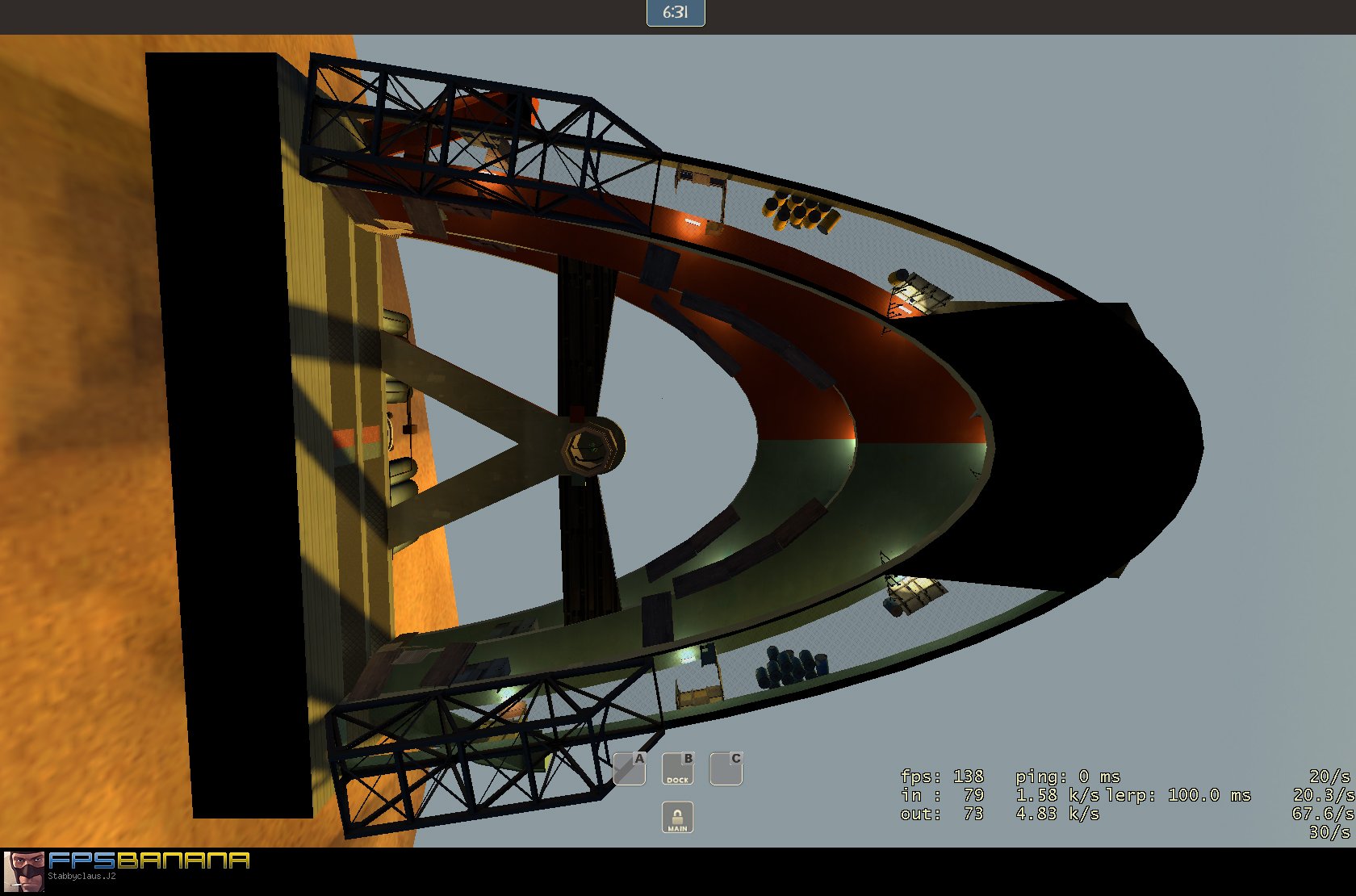Click the 6:31 round timer
Screen dimensions: 1356x896
[676, 12]
